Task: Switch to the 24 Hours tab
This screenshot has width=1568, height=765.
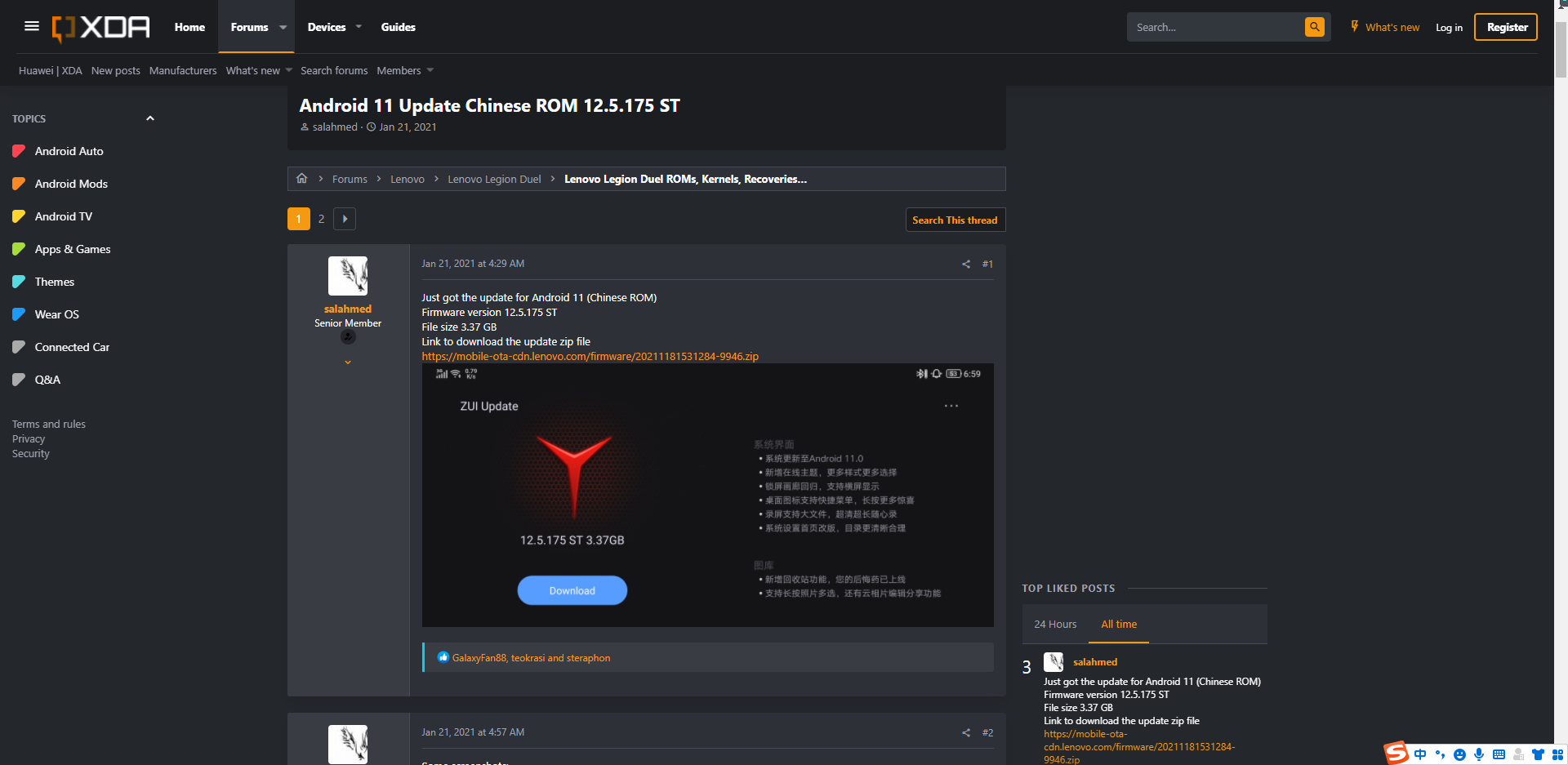Action: click(x=1055, y=624)
